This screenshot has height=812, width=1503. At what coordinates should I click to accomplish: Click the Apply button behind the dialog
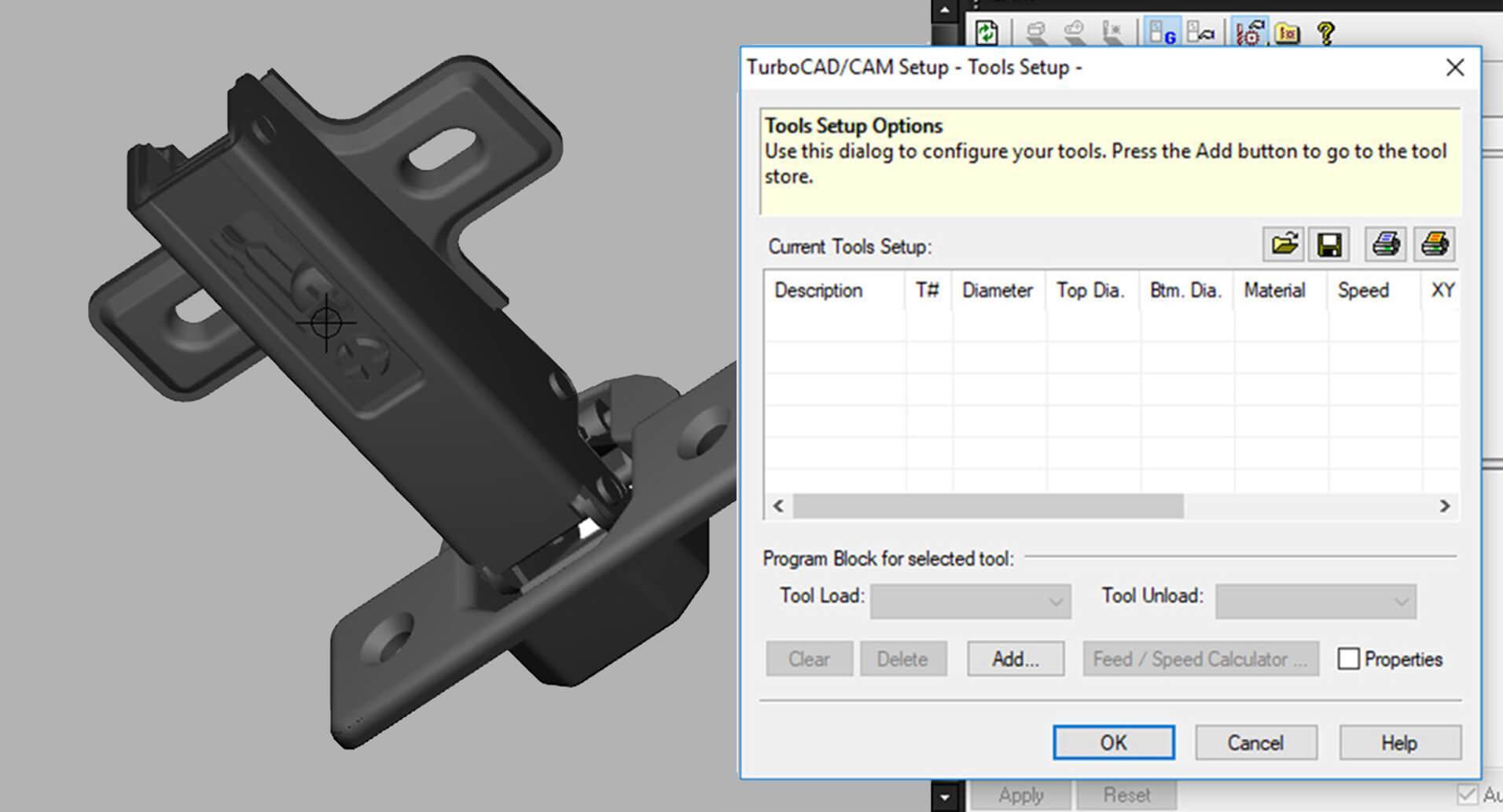coord(1021,795)
